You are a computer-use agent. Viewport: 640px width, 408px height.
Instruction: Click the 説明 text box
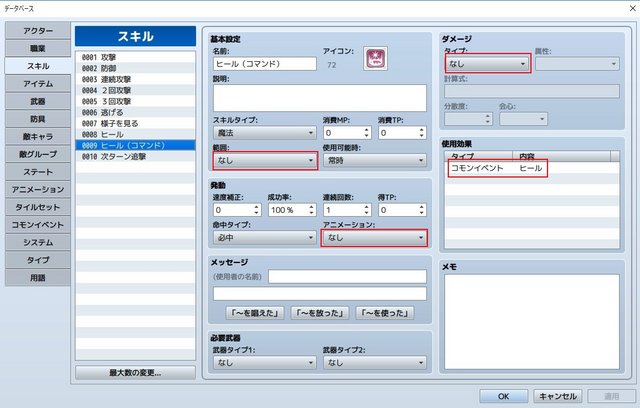(320, 98)
